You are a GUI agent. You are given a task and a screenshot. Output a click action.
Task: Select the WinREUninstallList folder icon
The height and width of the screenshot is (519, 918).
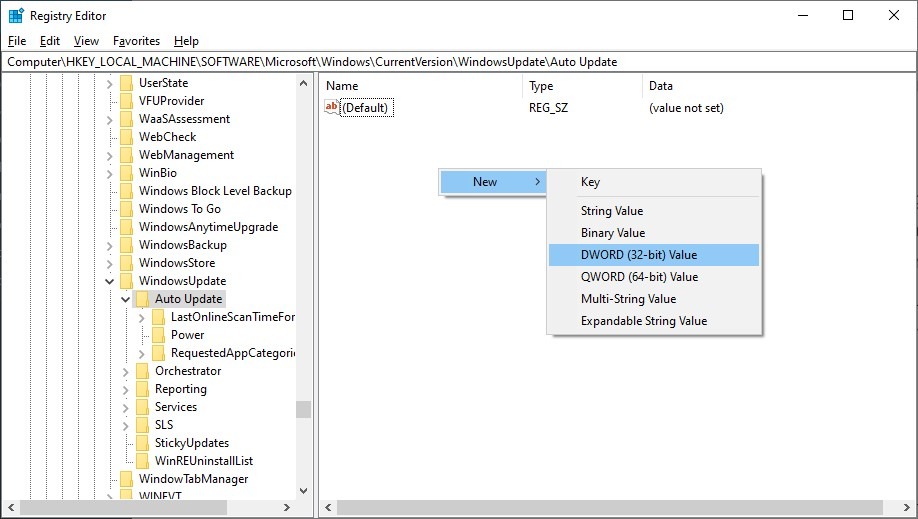[x=142, y=462]
